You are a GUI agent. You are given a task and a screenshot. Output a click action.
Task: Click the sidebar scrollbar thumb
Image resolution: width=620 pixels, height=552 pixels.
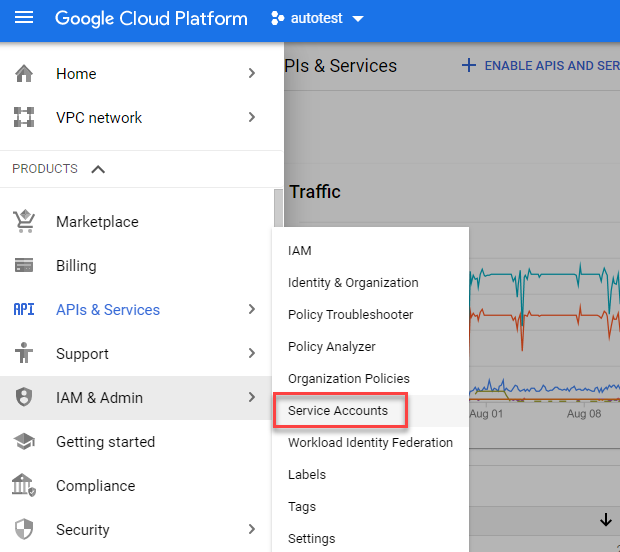[x=278, y=208]
